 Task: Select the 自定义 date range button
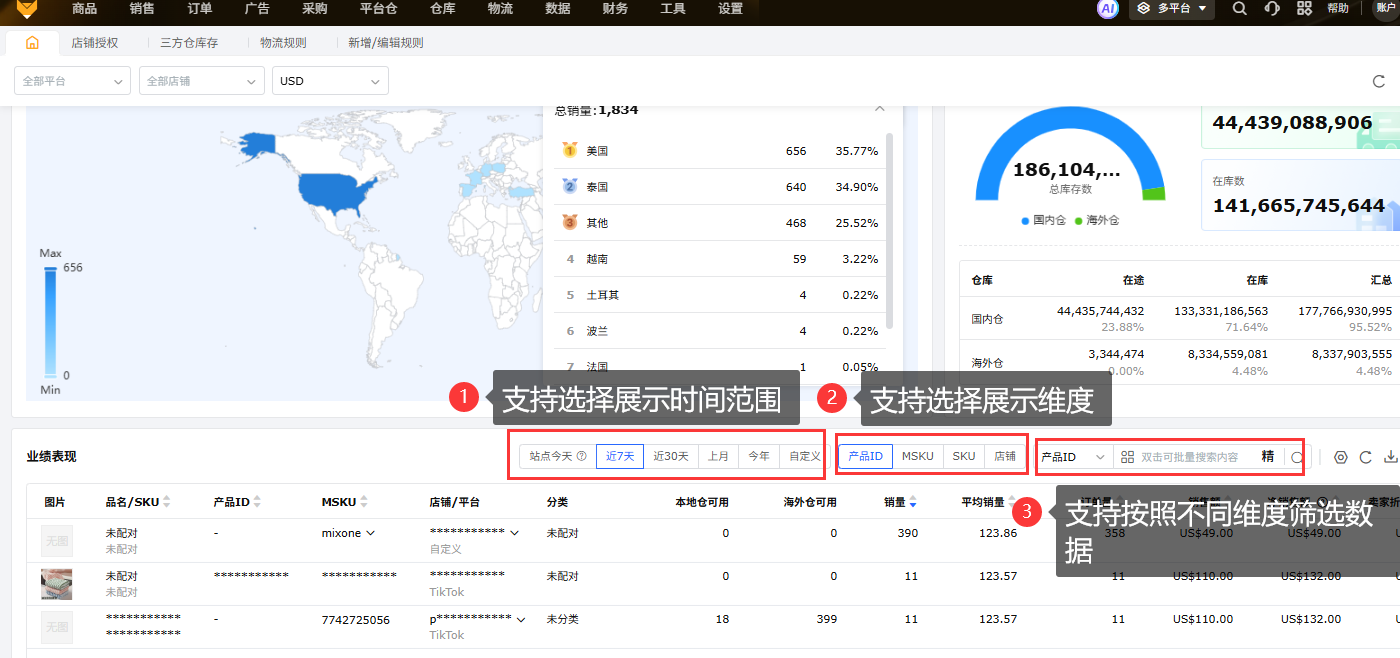(x=804, y=456)
